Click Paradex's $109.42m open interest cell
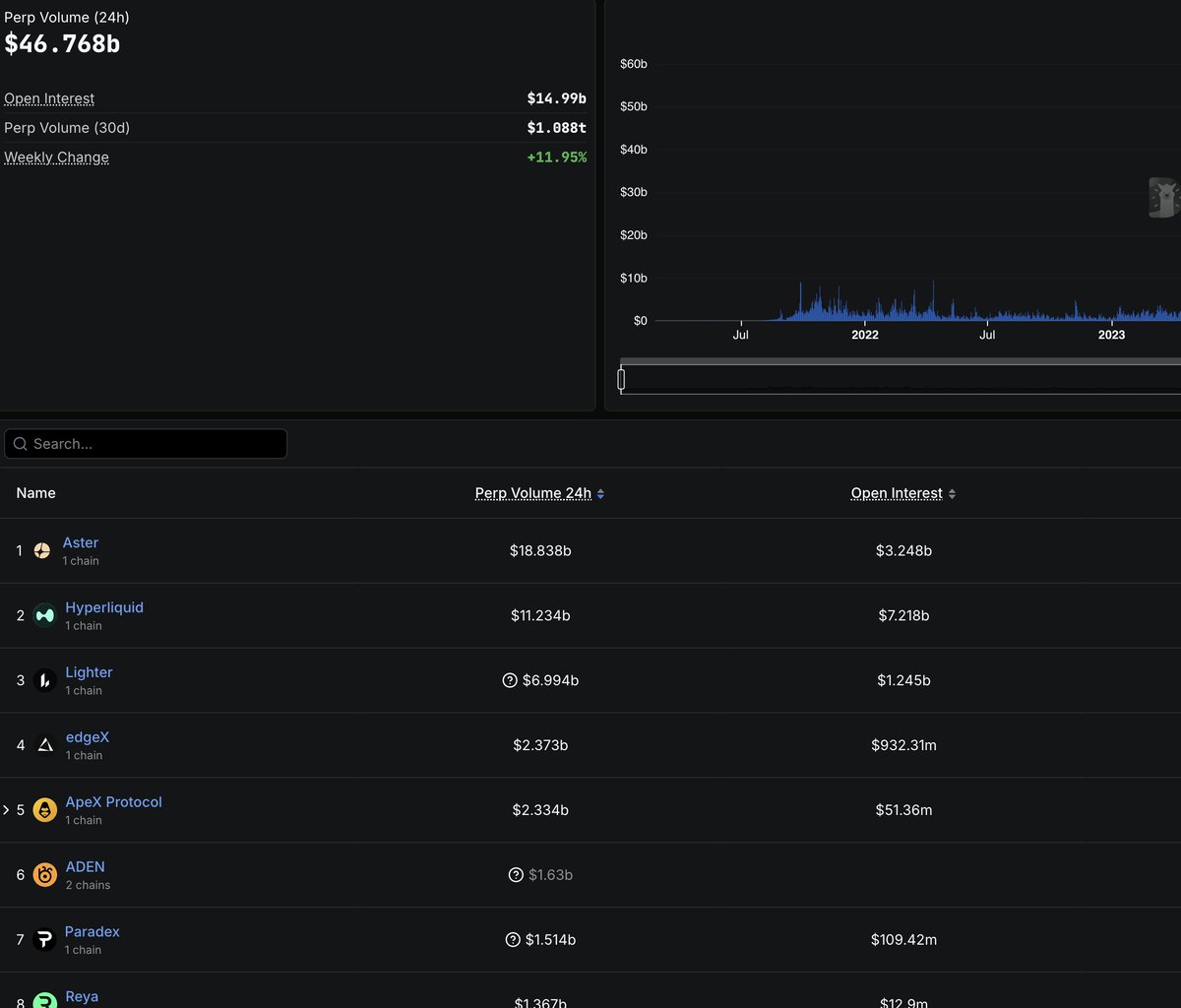The height and width of the screenshot is (1008, 1181). pyautogui.click(x=903, y=940)
